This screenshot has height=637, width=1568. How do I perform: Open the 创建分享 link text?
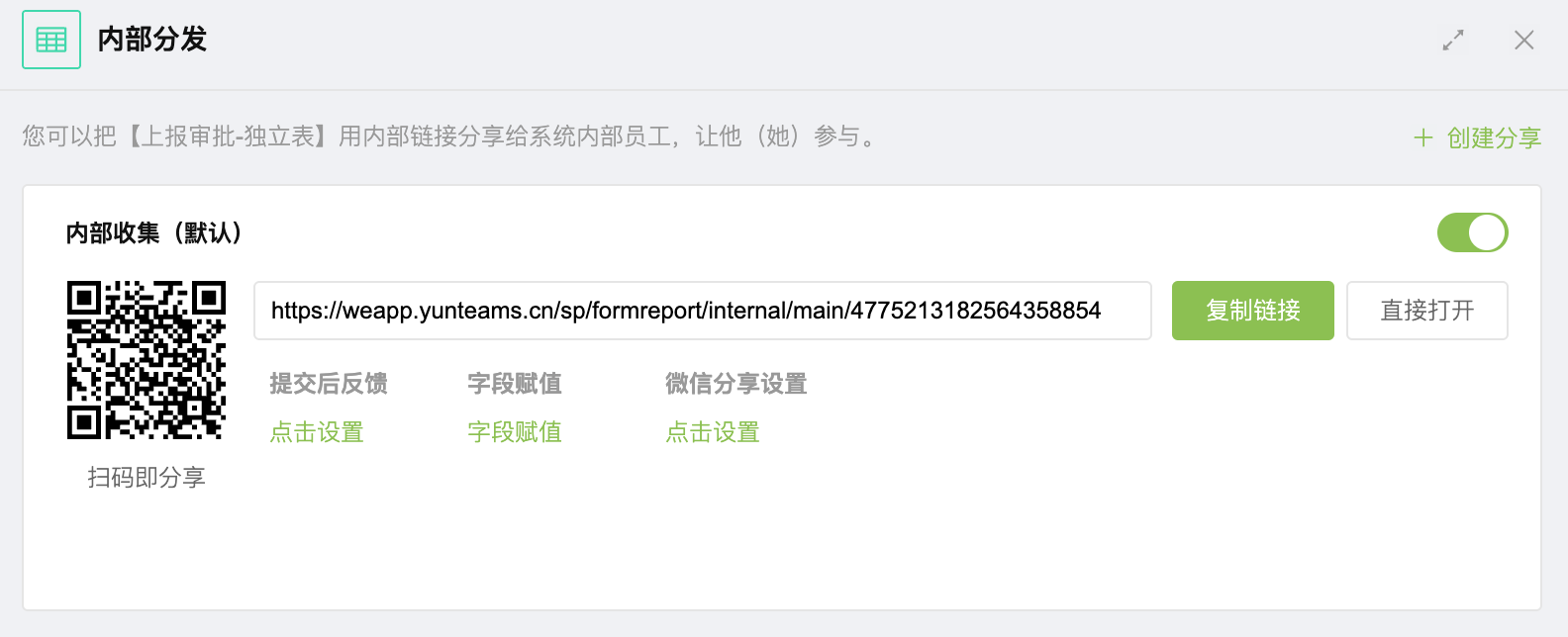[1494, 137]
